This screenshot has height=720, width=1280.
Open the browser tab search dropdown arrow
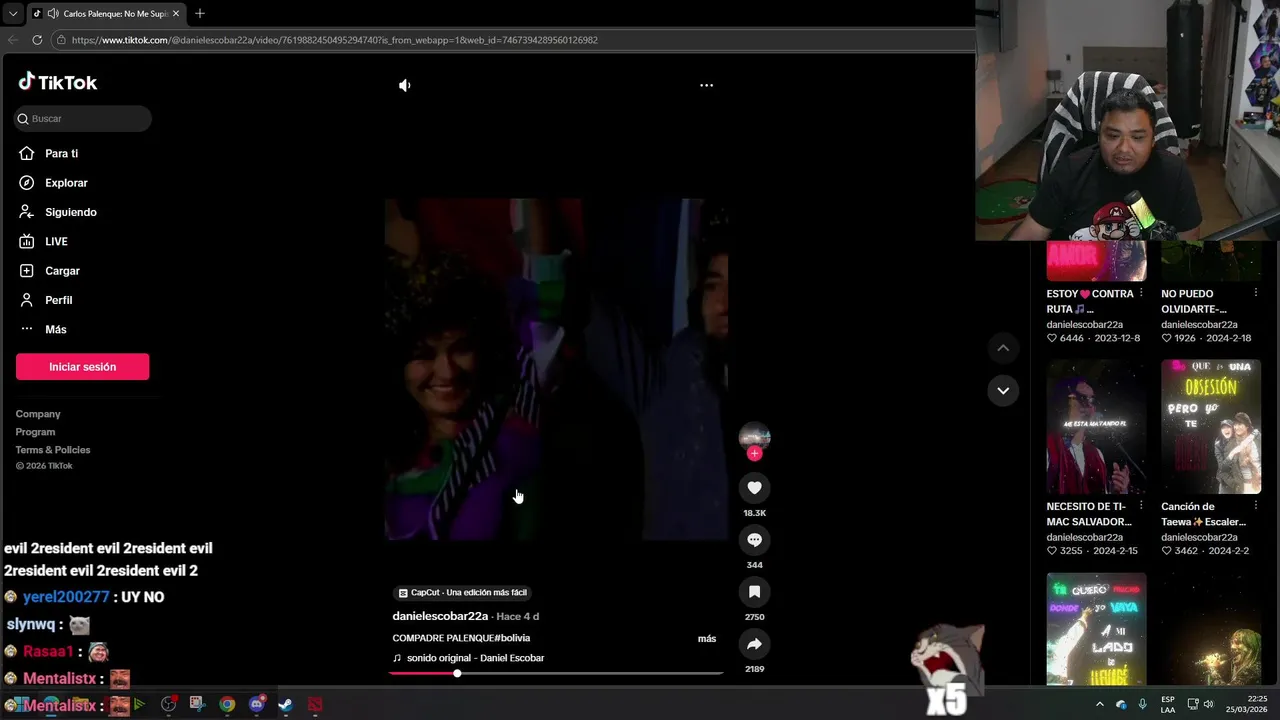(x=12, y=14)
